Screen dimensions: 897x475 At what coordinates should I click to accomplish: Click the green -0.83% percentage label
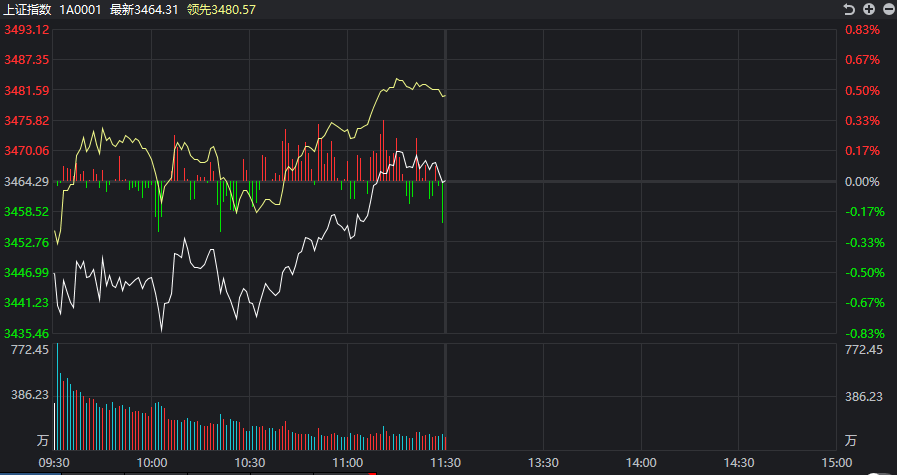tap(864, 333)
